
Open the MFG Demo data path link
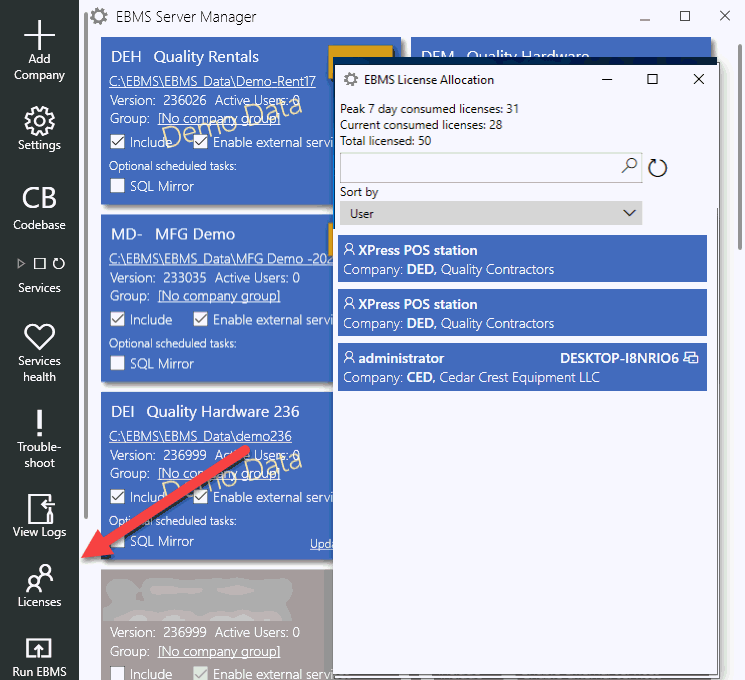[221, 259]
